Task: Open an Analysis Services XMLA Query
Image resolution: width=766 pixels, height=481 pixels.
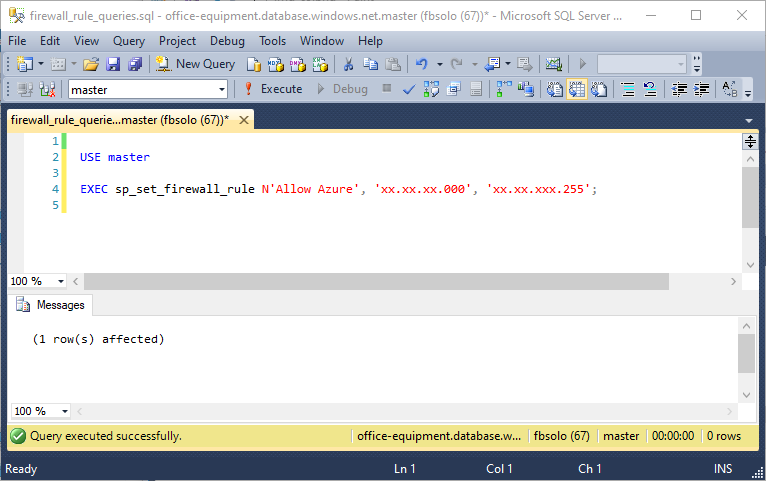Action: (320, 64)
